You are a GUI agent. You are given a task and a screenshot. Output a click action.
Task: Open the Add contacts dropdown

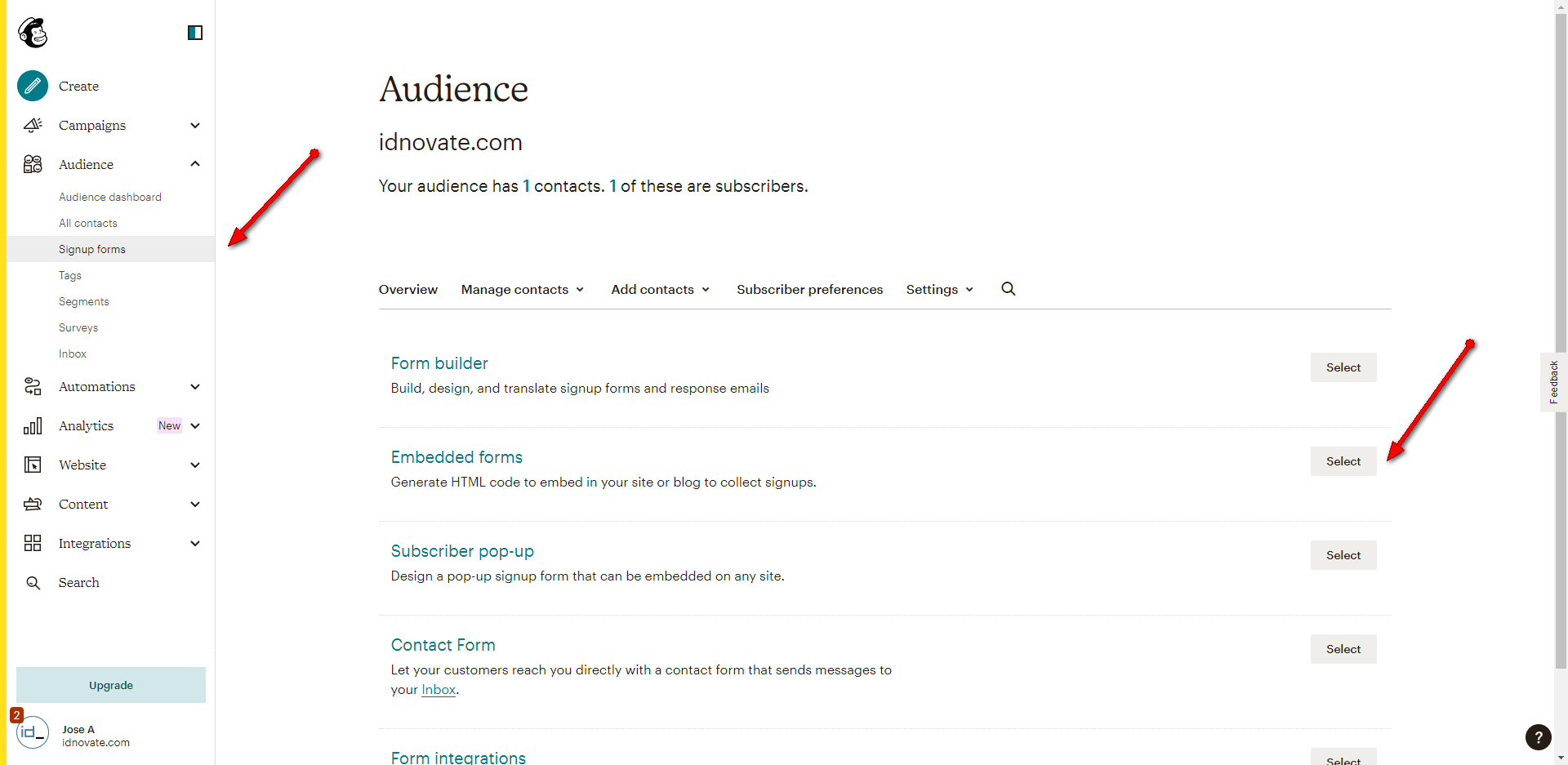click(660, 290)
